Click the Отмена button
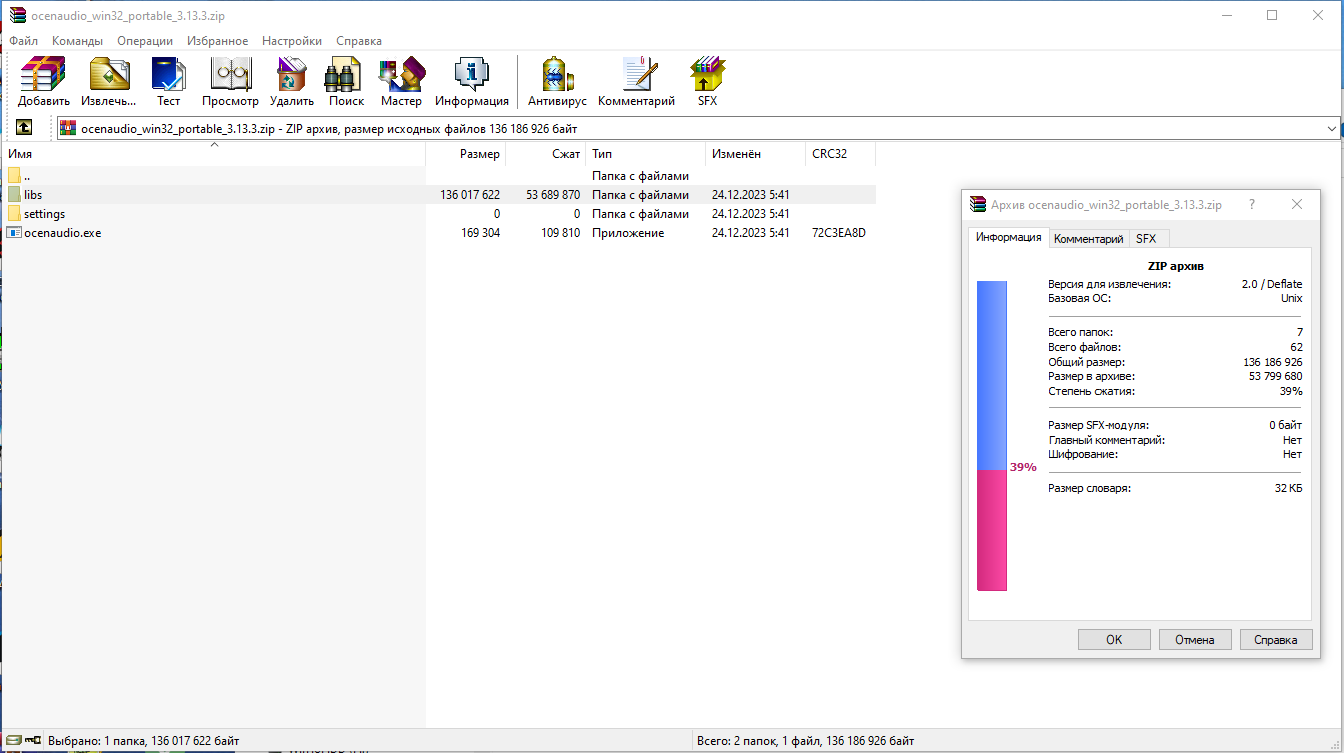Screen dimensions: 1344x753 [x=1195, y=640]
